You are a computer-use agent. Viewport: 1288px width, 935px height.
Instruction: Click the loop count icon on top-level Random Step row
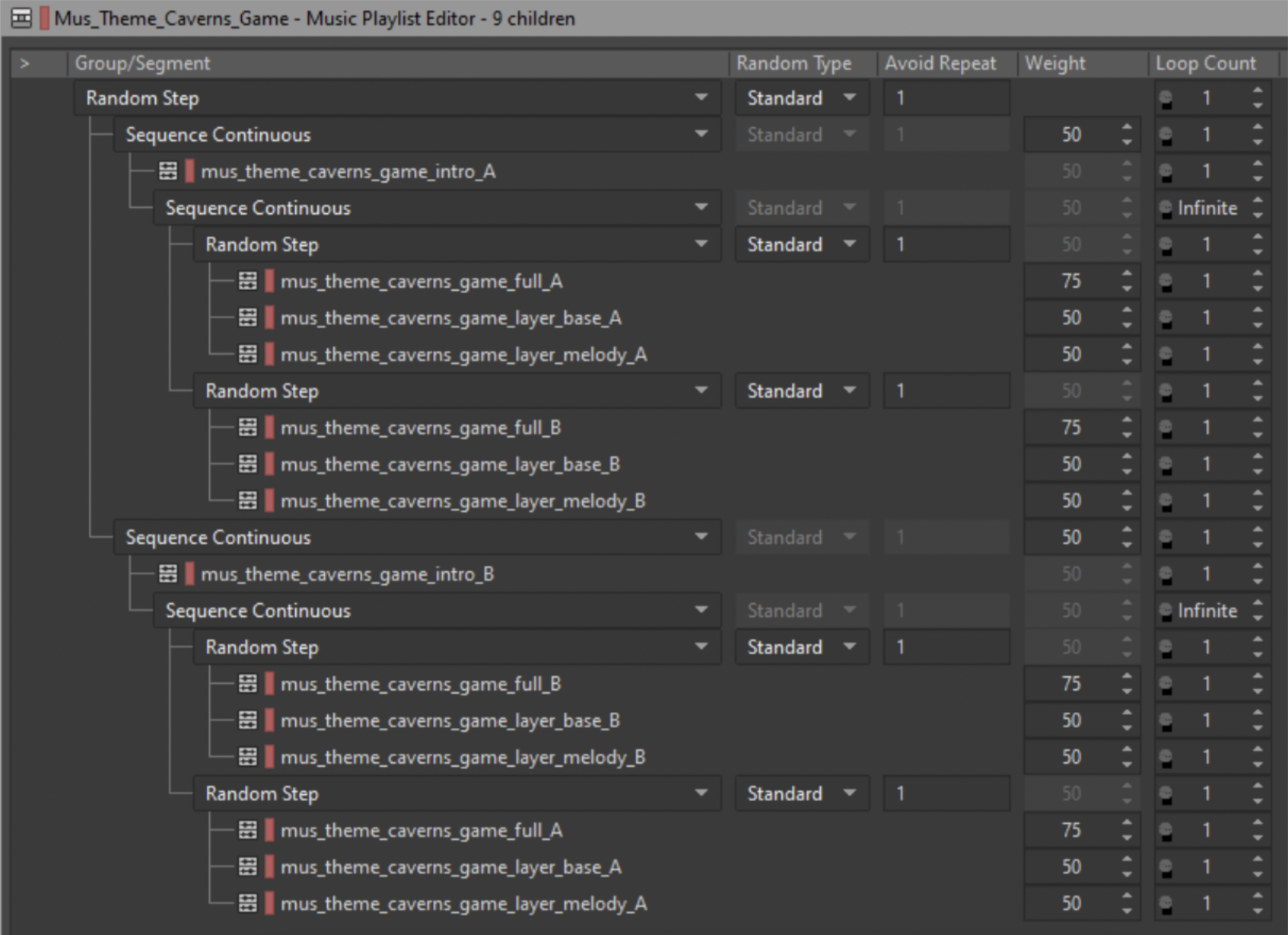1166,99
